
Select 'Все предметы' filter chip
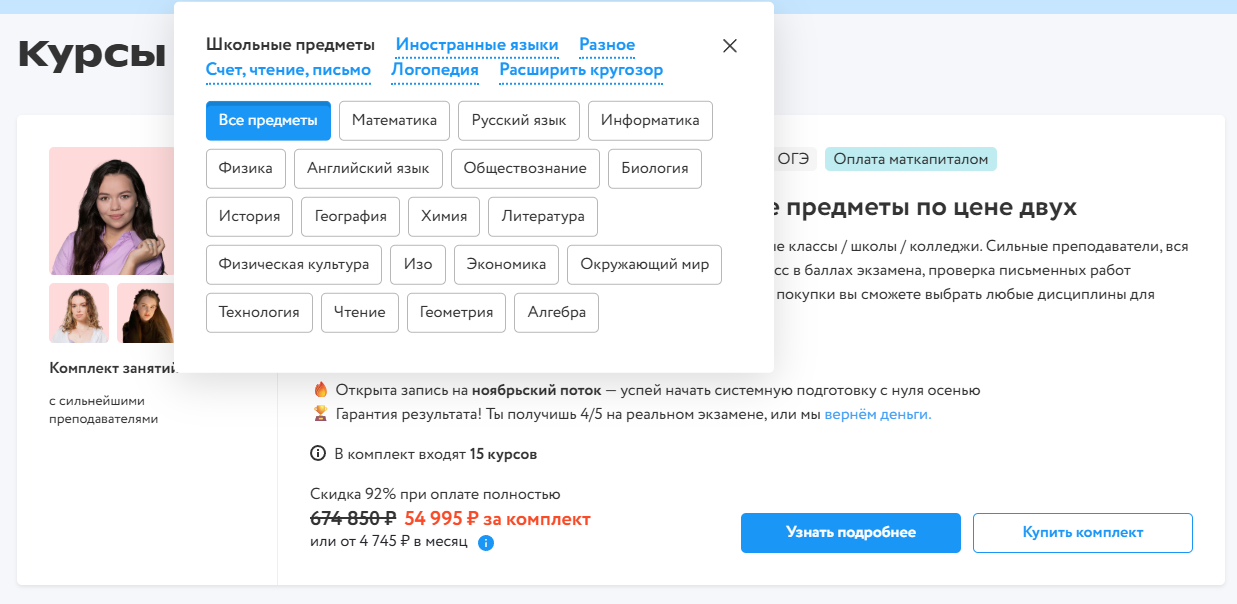click(268, 121)
